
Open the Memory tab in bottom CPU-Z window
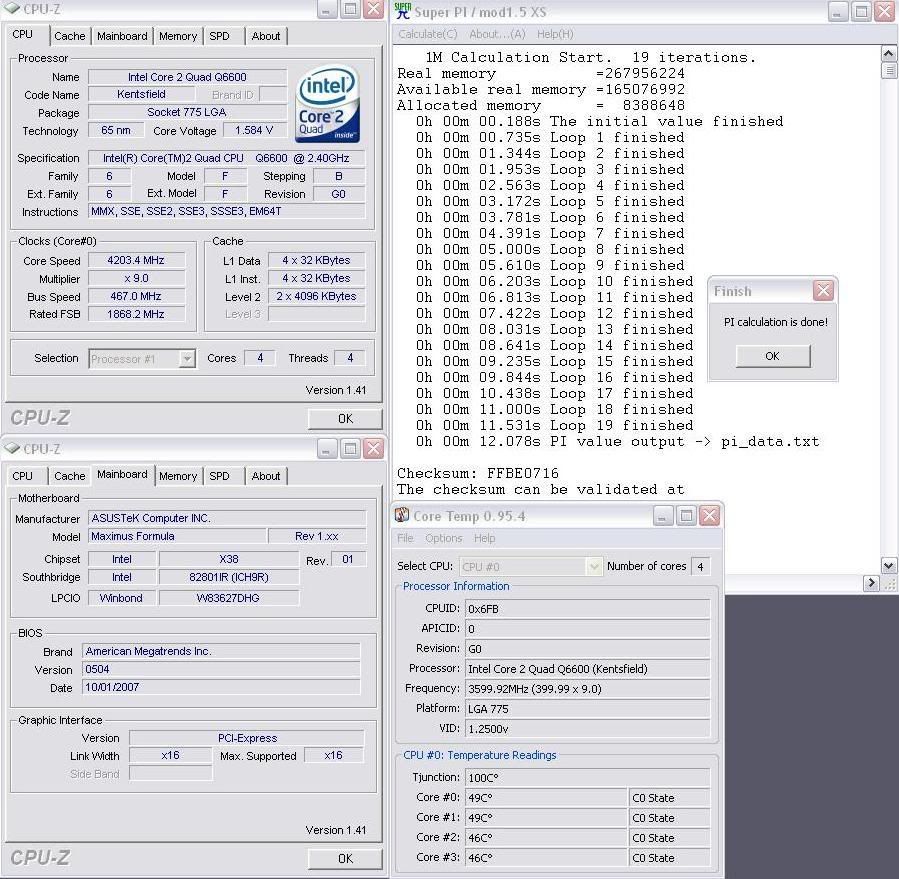178,476
